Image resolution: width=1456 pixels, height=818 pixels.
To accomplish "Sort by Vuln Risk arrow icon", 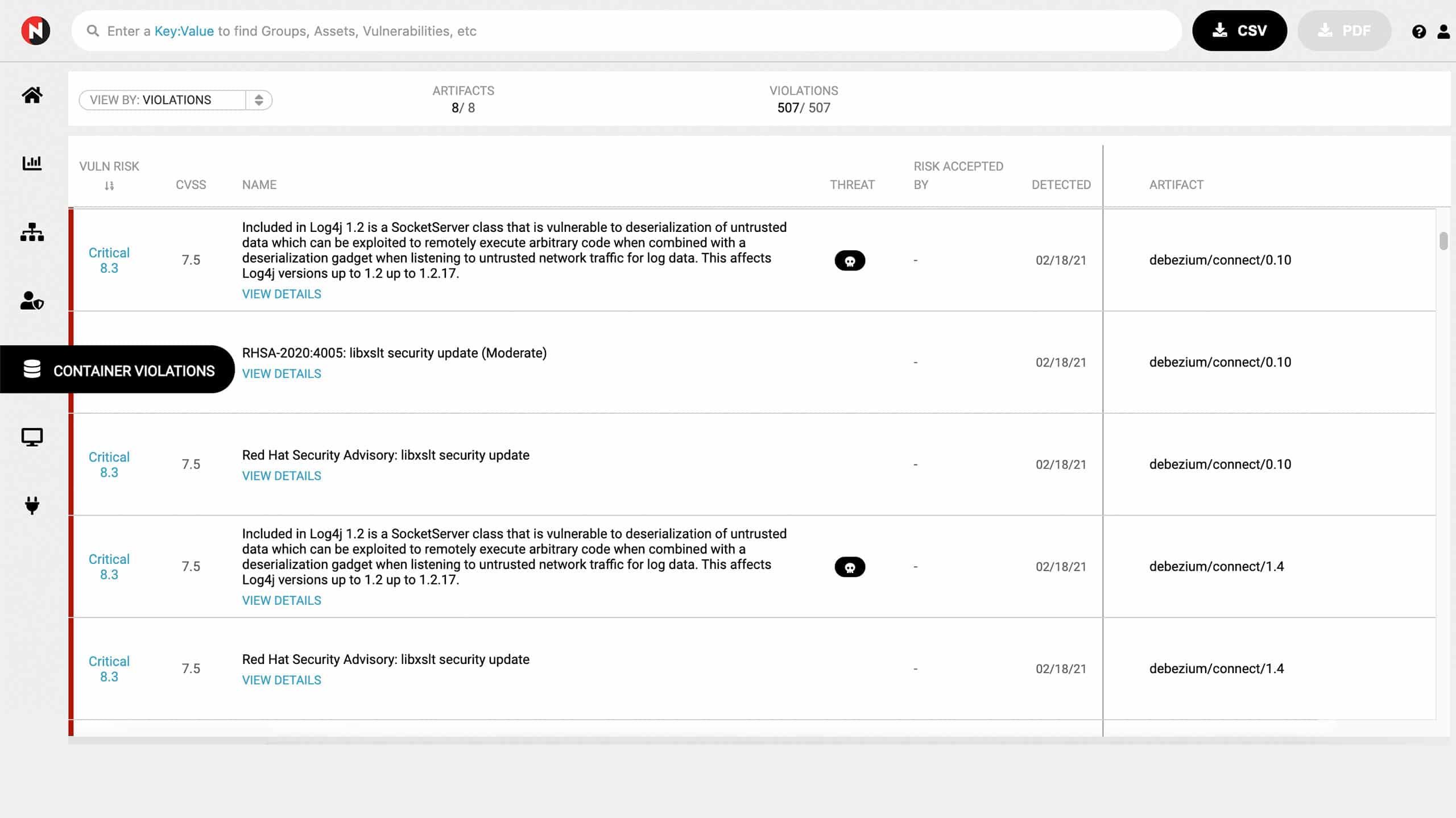I will point(109,186).
